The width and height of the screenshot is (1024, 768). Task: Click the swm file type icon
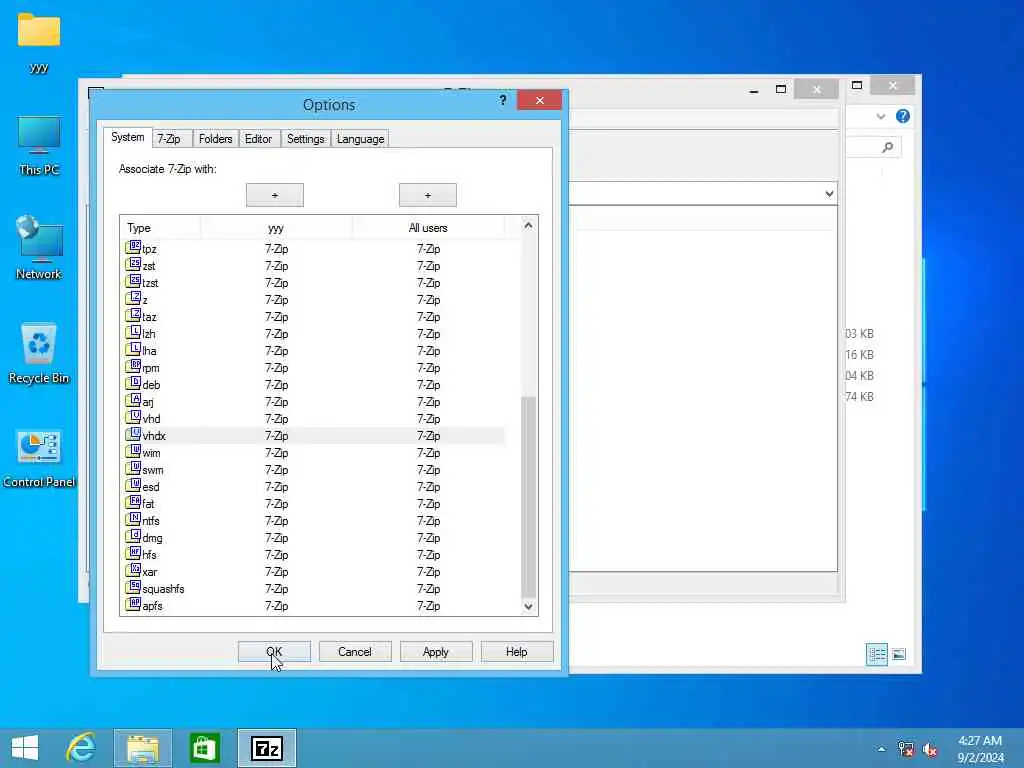click(133, 469)
